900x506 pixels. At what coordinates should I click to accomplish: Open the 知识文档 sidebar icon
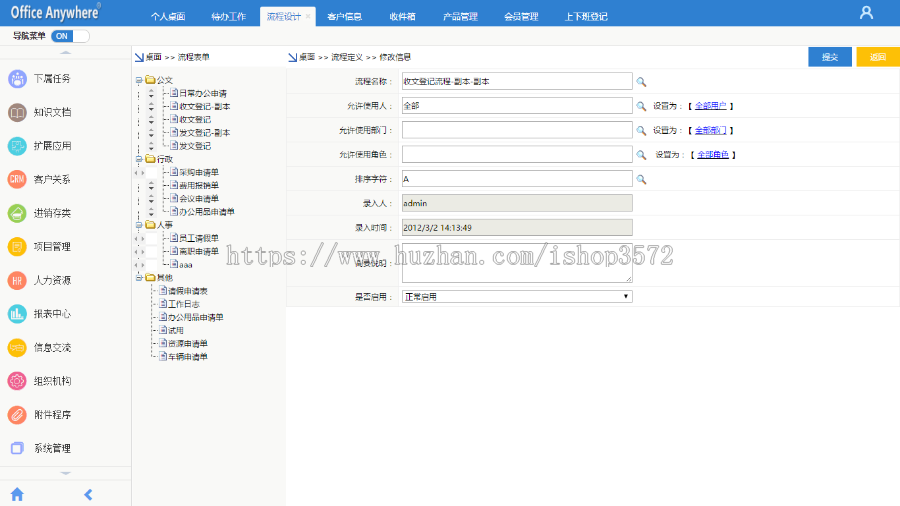17,112
